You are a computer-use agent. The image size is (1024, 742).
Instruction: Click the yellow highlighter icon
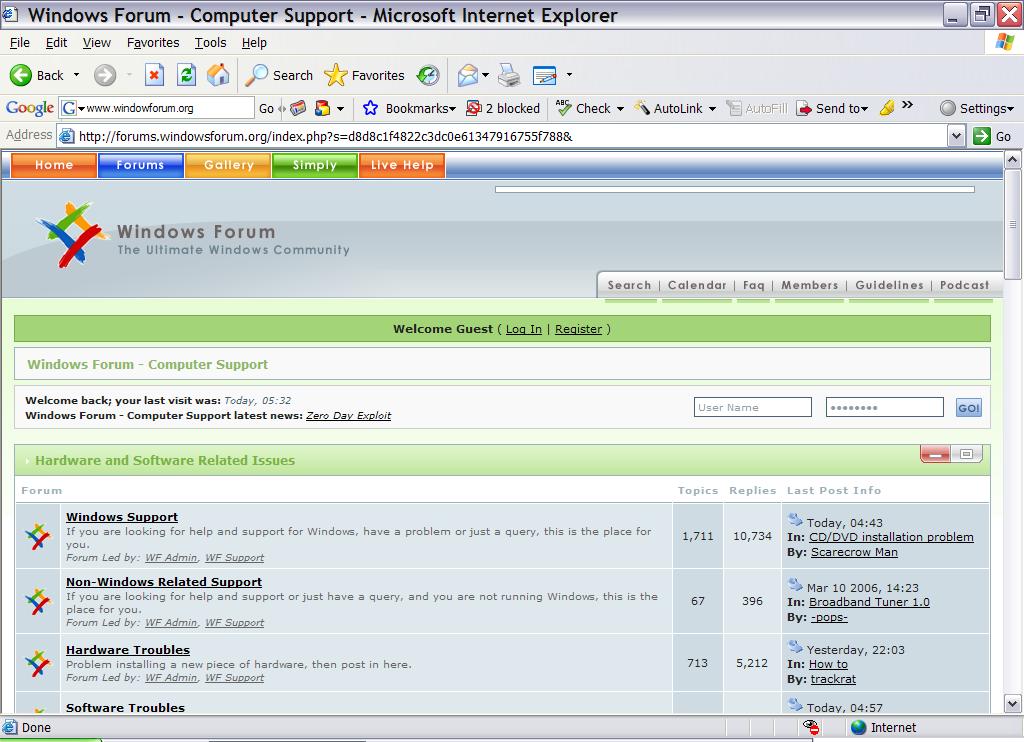pyautogui.click(x=887, y=108)
